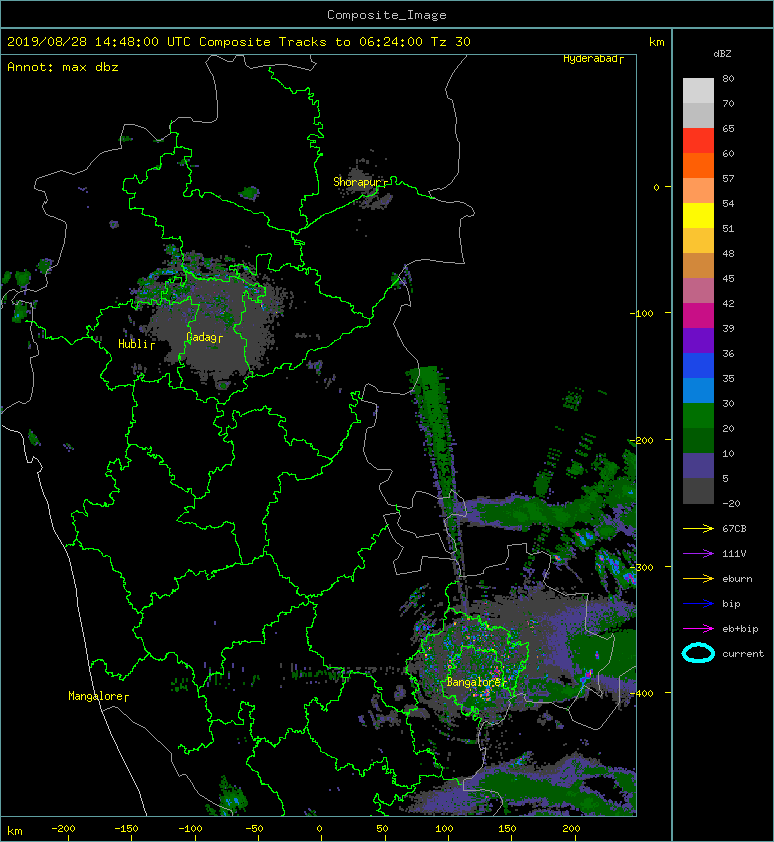Click the purple 111V track arrow in legend
This screenshot has height=842, width=774.
tap(698, 554)
